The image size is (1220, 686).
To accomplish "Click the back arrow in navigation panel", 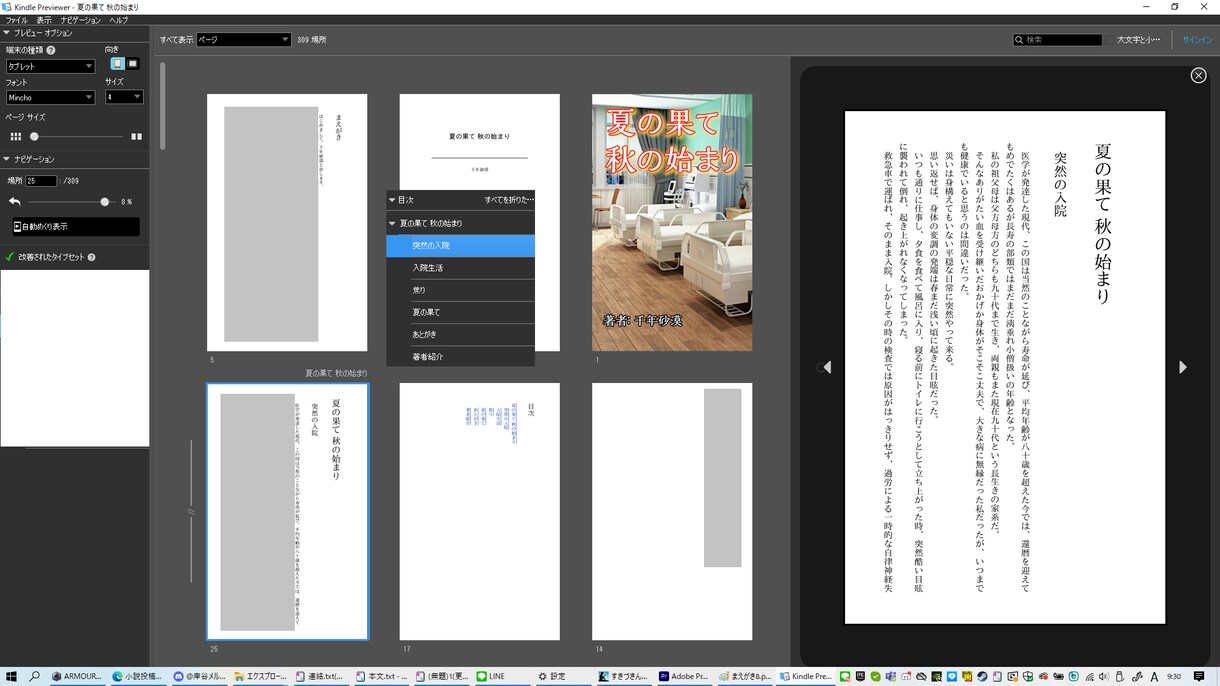I will 15,201.
